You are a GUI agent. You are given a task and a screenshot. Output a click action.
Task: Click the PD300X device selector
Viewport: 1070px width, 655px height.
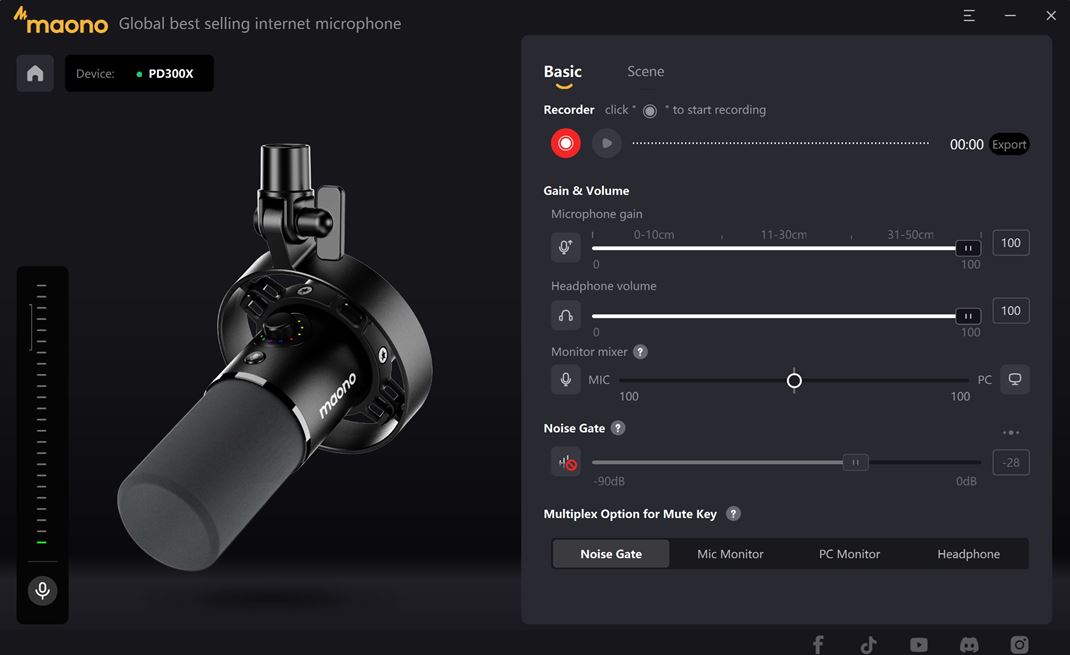tap(139, 73)
